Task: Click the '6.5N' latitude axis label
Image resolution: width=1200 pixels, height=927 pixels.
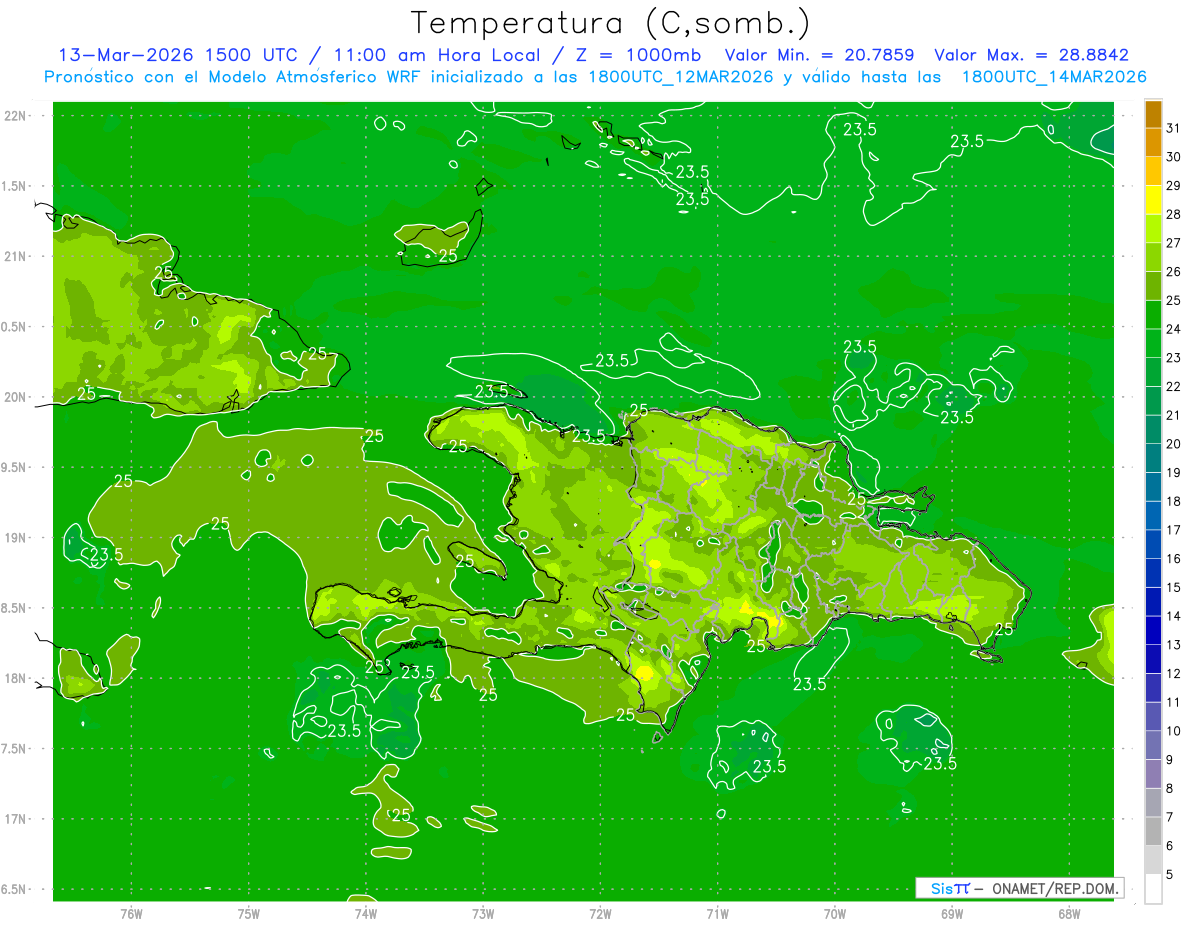Action: tap(14, 889)
